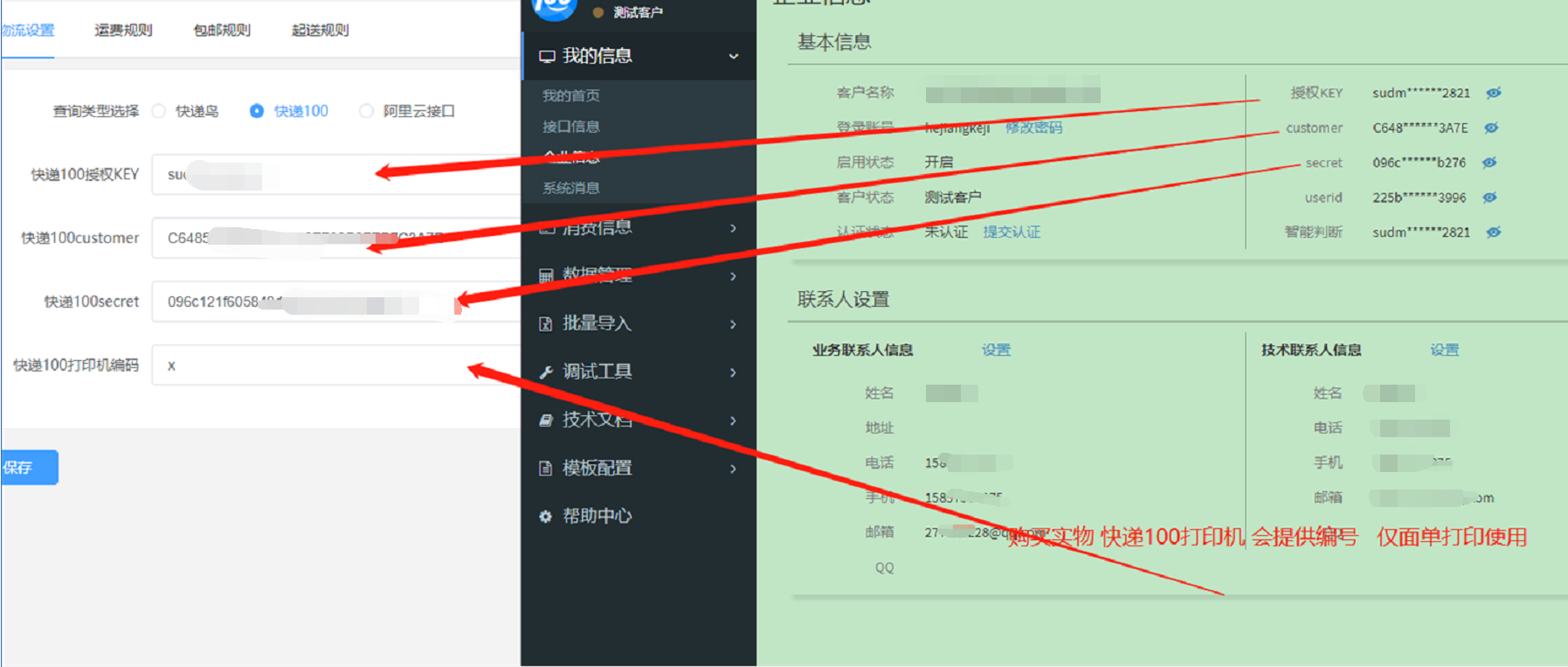Screen dimensions: 1568x667
Task: Collapse the 我的信息 menu chevron
Action: click(734, 57)
